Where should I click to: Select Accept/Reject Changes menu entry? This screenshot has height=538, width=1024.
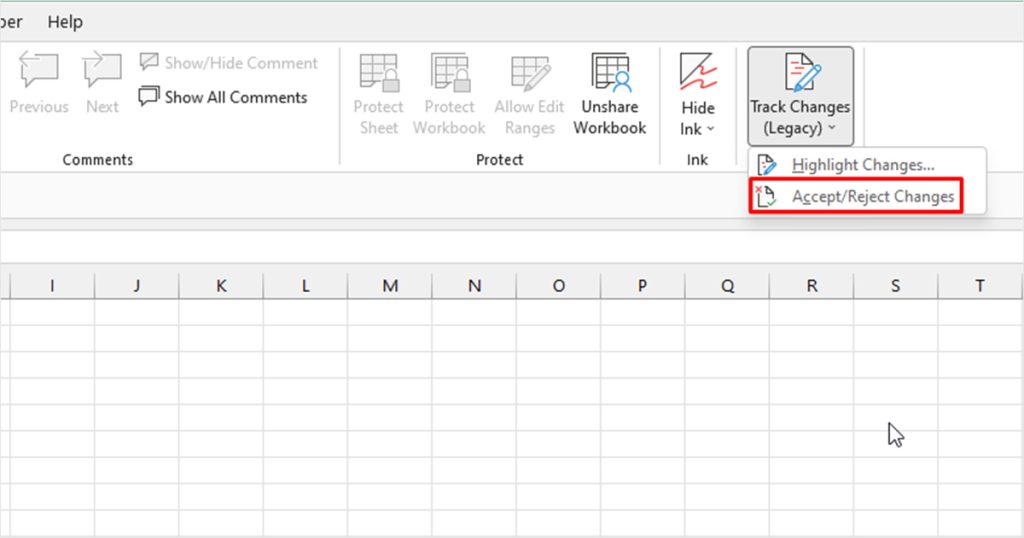(856, 196)
